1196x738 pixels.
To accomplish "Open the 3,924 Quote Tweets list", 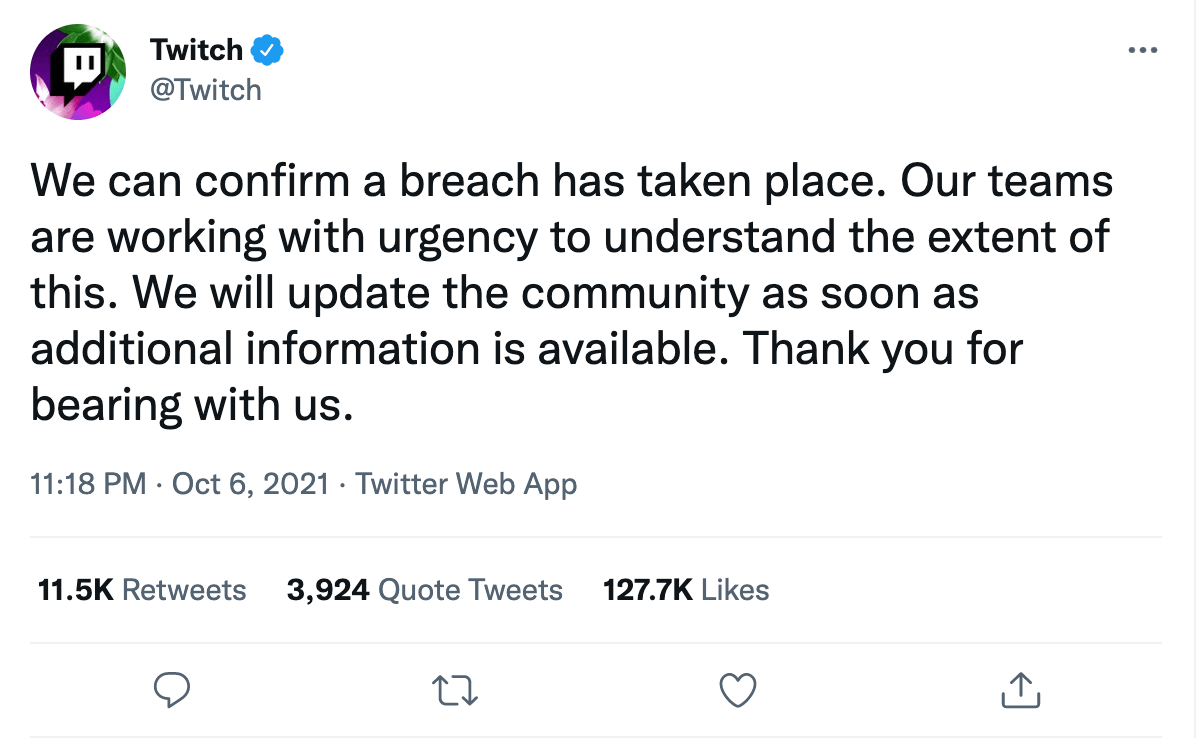I will [424, 590].
